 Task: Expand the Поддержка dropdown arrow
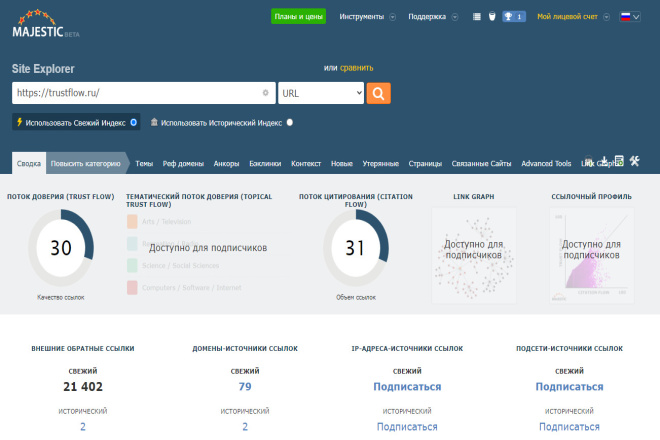[455, 17]
